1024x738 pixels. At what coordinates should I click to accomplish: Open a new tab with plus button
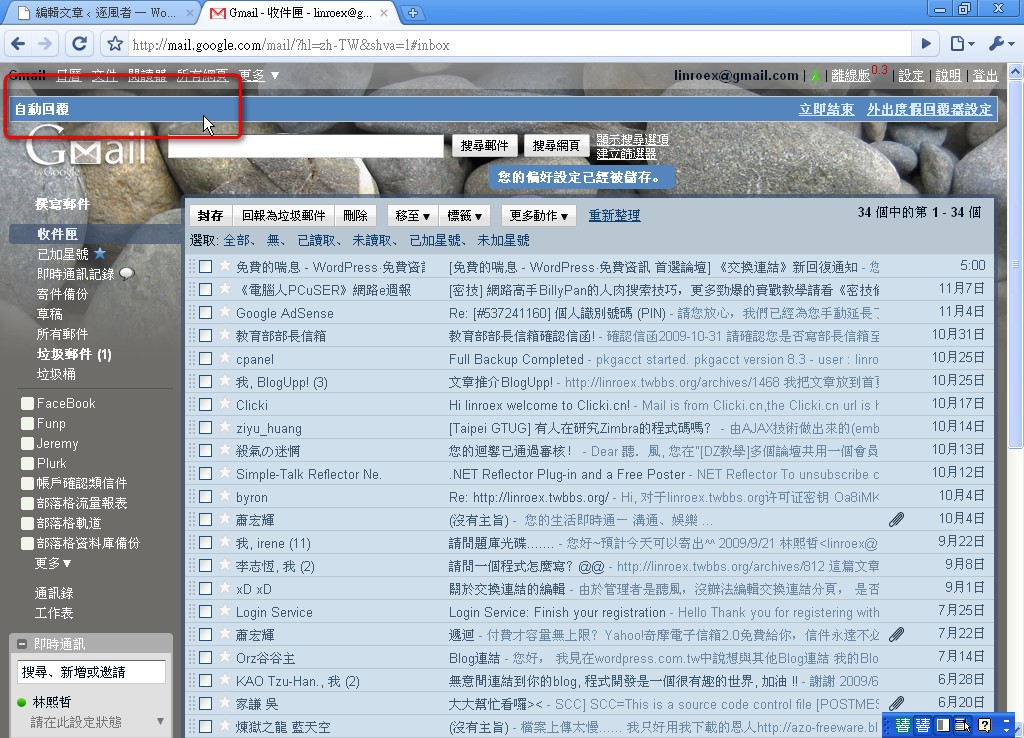click(413, 12)
